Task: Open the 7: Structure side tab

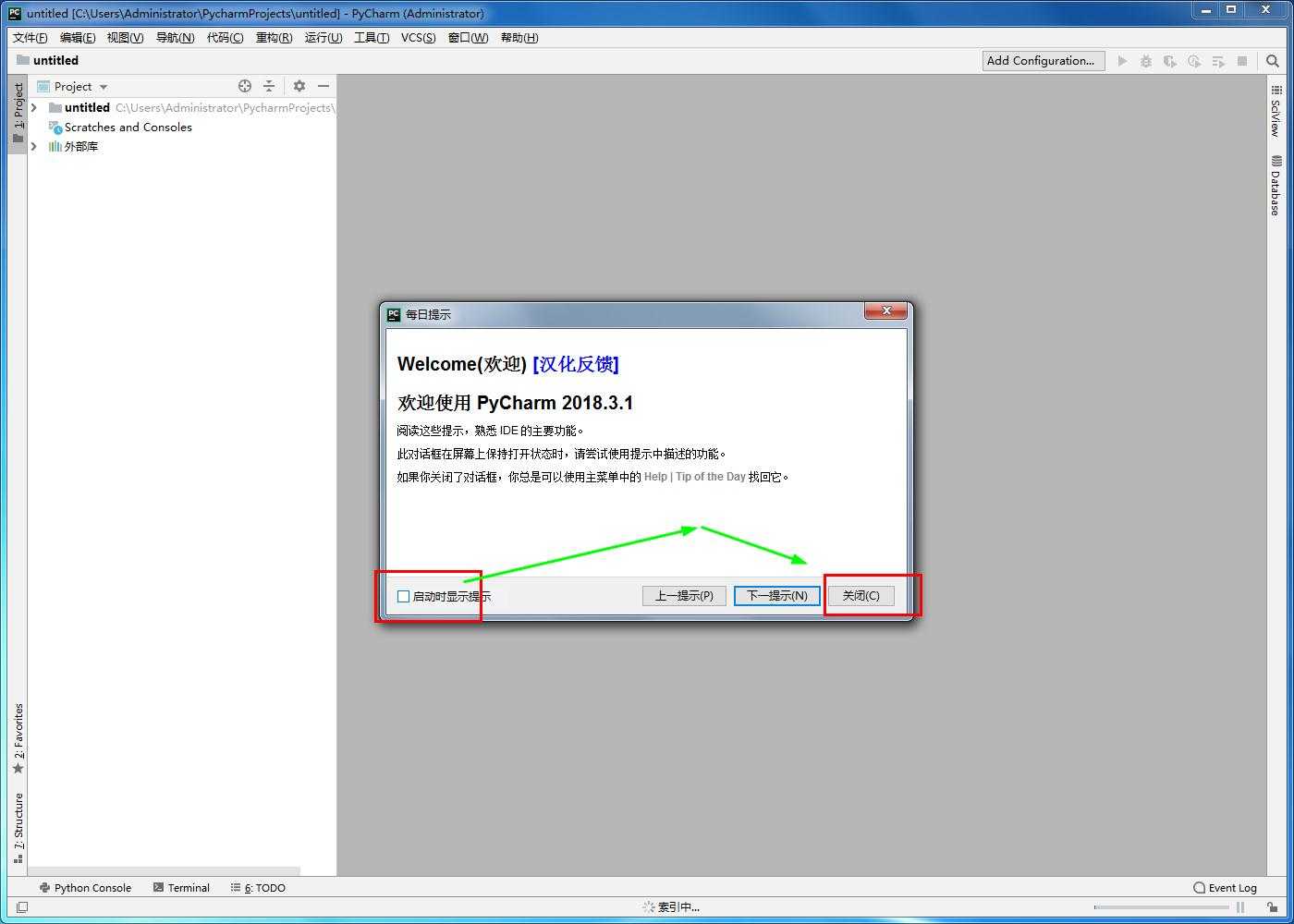Action: coord(18,828)
